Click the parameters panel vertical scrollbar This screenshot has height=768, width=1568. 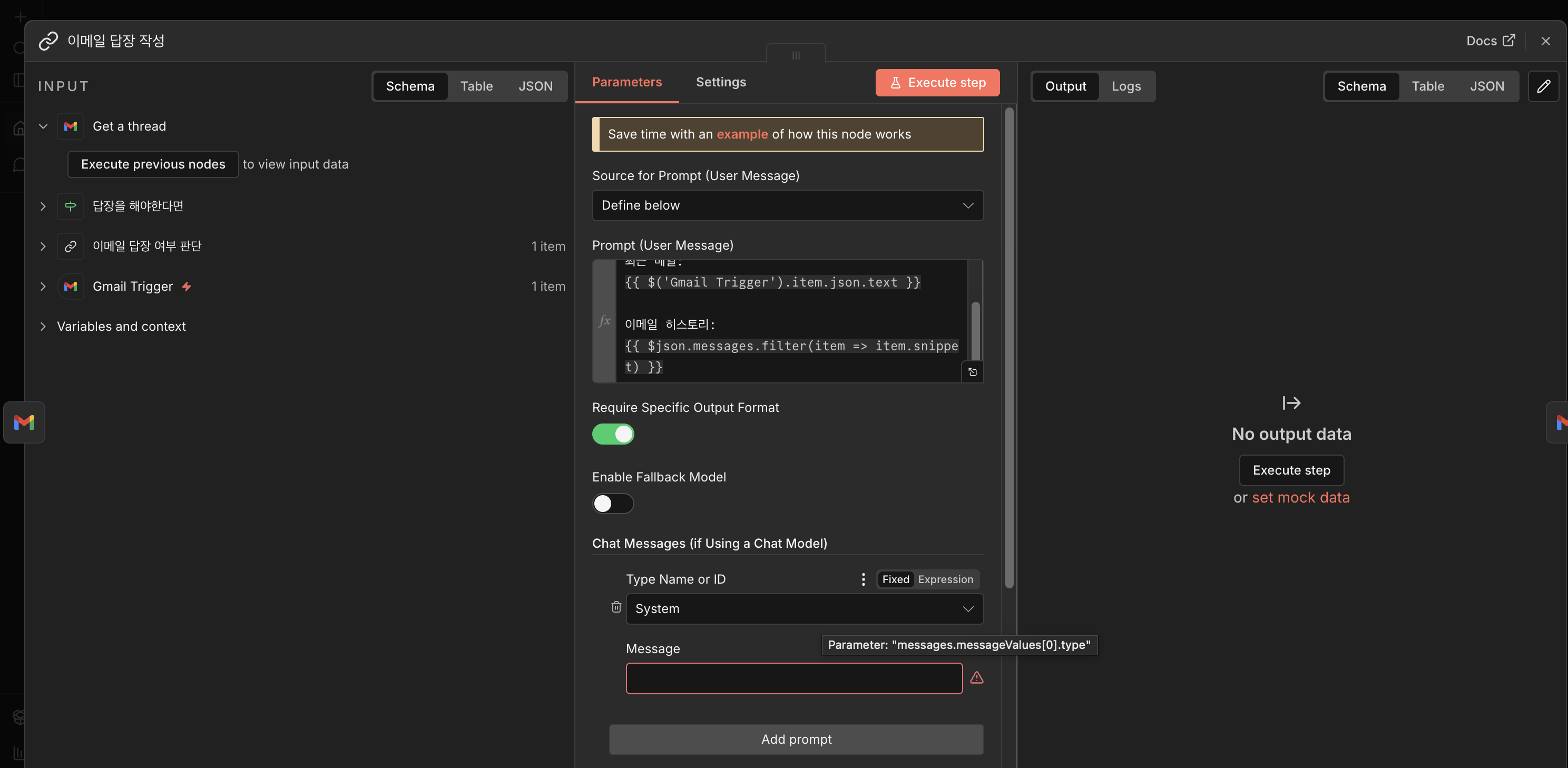point(1009,347)
